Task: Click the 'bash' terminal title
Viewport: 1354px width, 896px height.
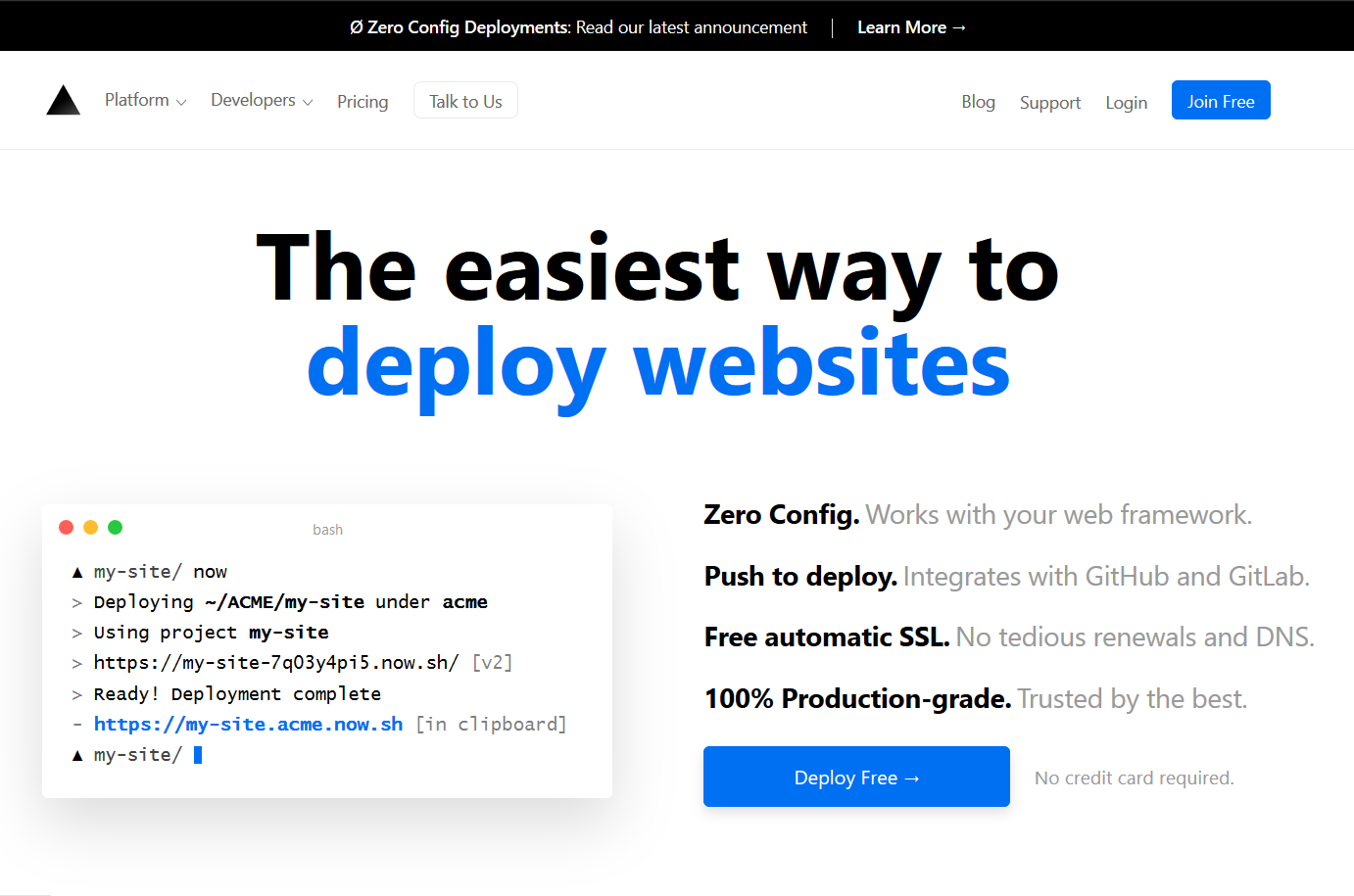Action: tap(327, 530)
